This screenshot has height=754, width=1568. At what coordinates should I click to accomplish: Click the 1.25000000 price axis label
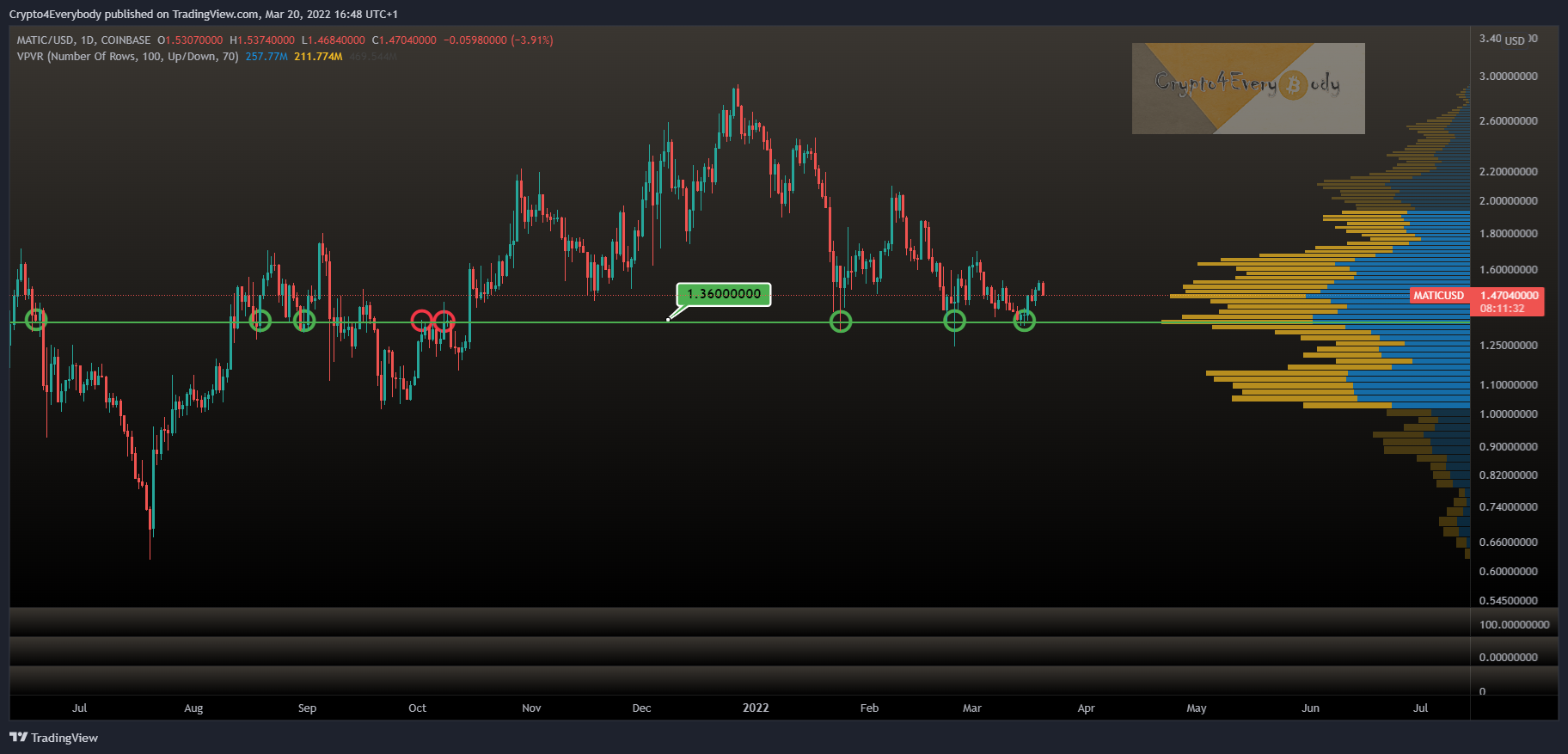pos(1509,346)
